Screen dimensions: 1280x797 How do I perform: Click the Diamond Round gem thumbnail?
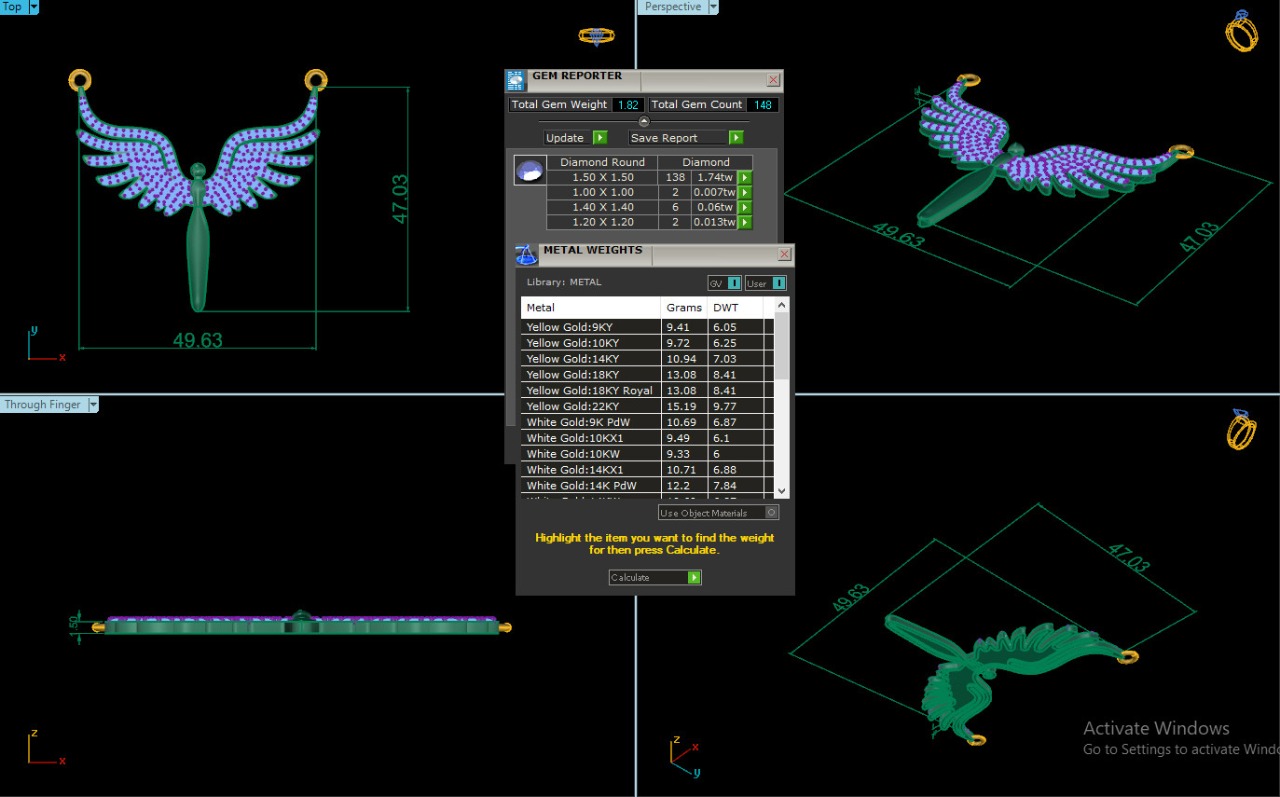[530, 170]
